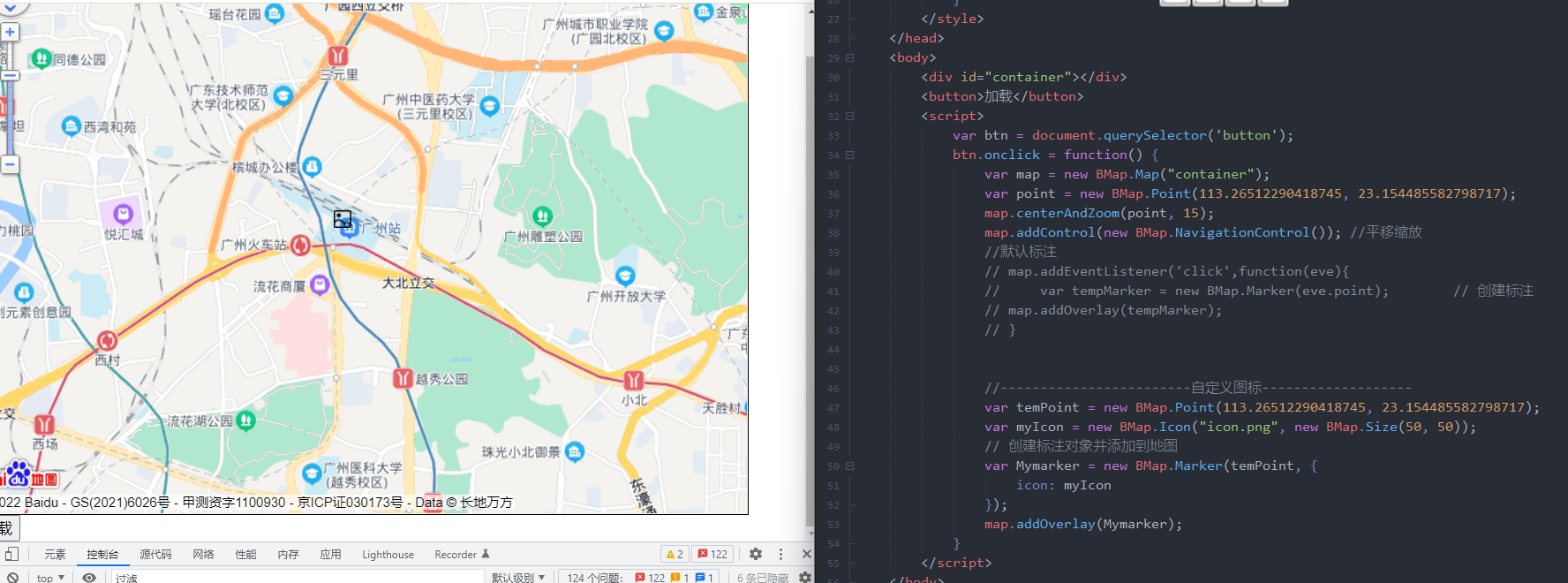Click the 西村 metro station icon
1568x583 pixels.
coord(108,341)
